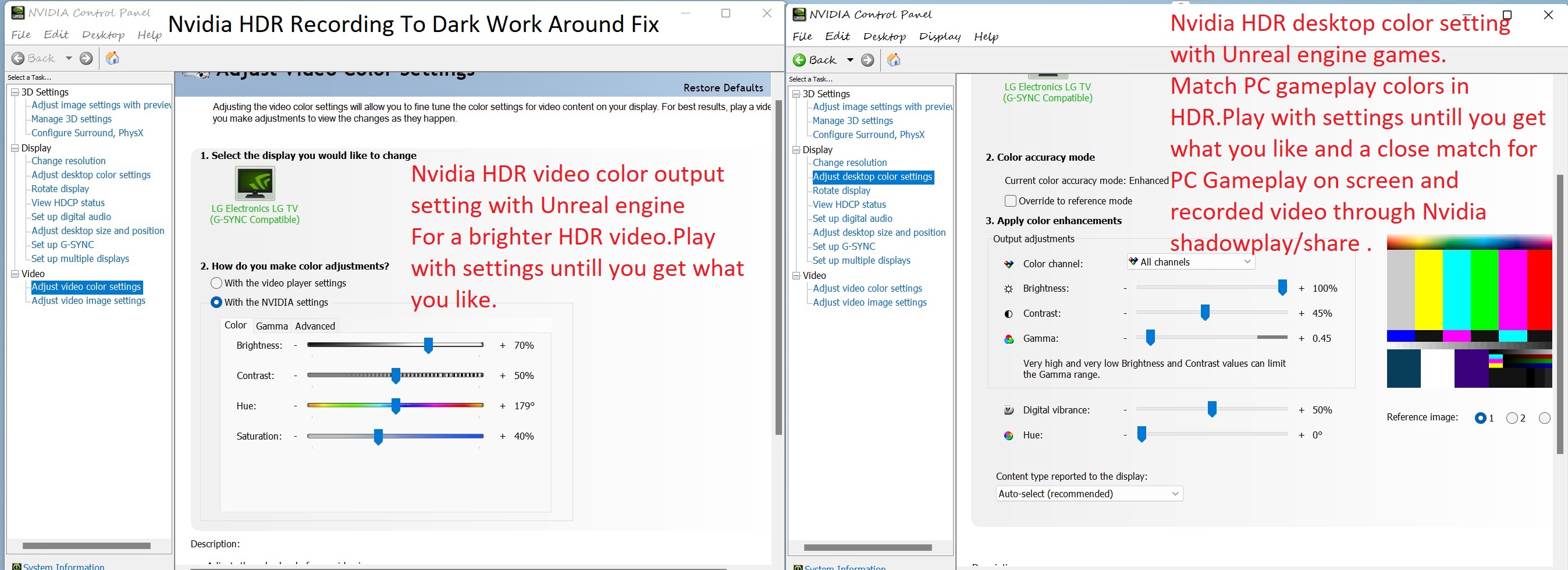1568x570 pixels.
Task: Click minus button next to desktop Brightness slider
Action: (x=1125, y=289)
